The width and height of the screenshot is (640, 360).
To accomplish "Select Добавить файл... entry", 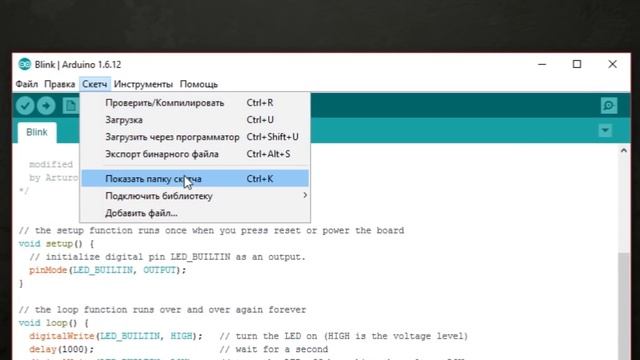I will tap(195, 213).
